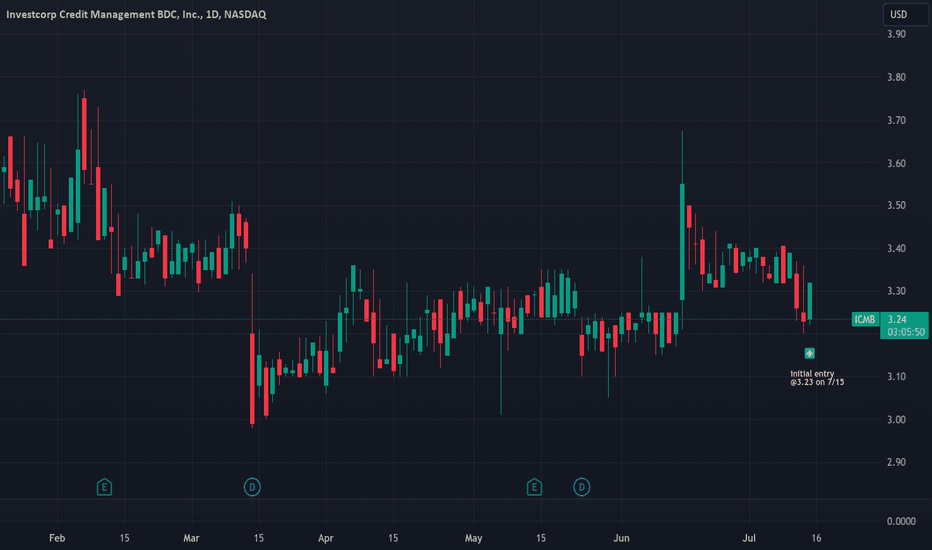This screenshot has height=550, width=932.
Task: Click the 3.00 price axis label
Action: (896, 420)
